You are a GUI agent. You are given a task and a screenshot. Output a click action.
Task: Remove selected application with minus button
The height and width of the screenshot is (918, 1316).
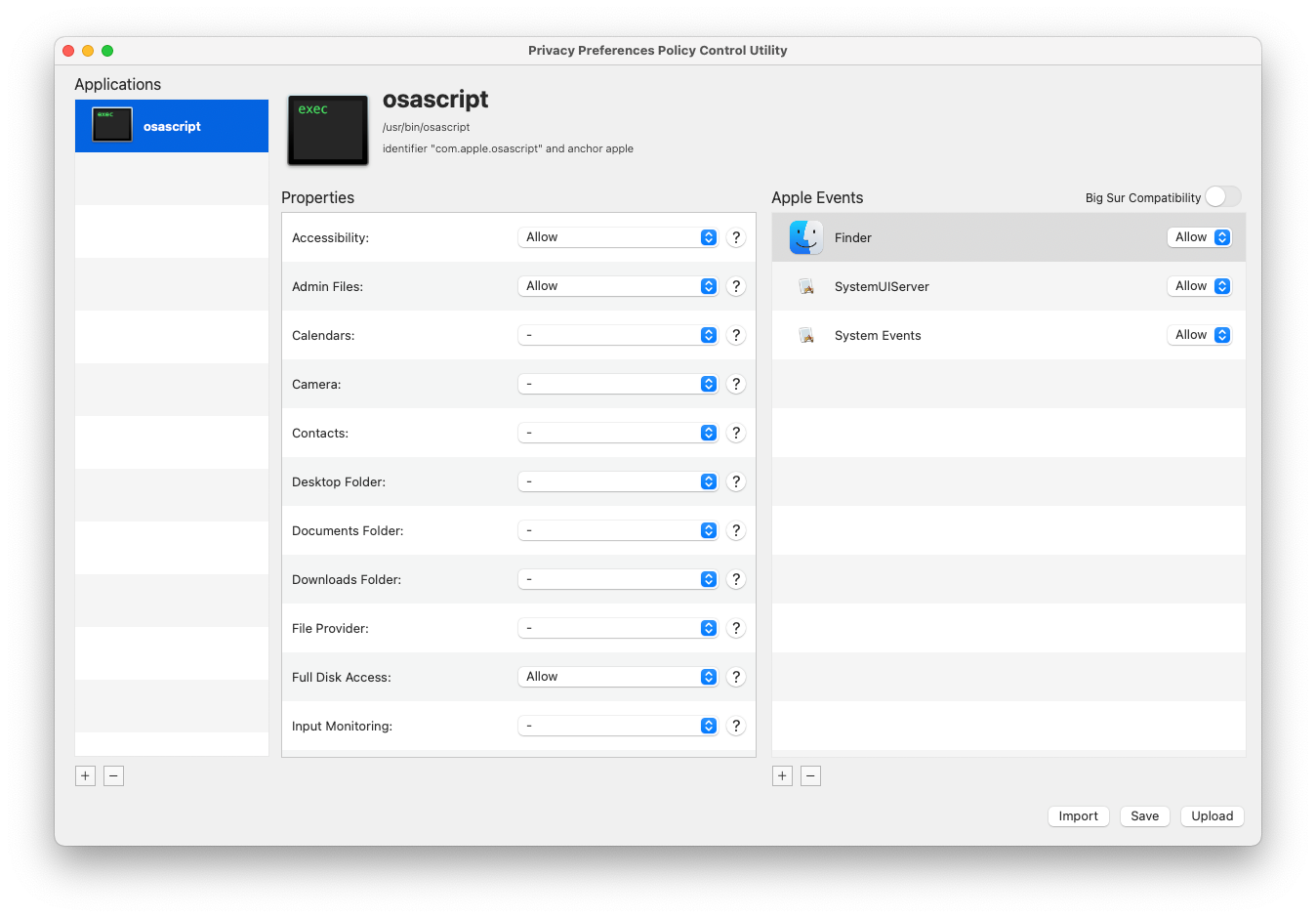tap(113, 775)
